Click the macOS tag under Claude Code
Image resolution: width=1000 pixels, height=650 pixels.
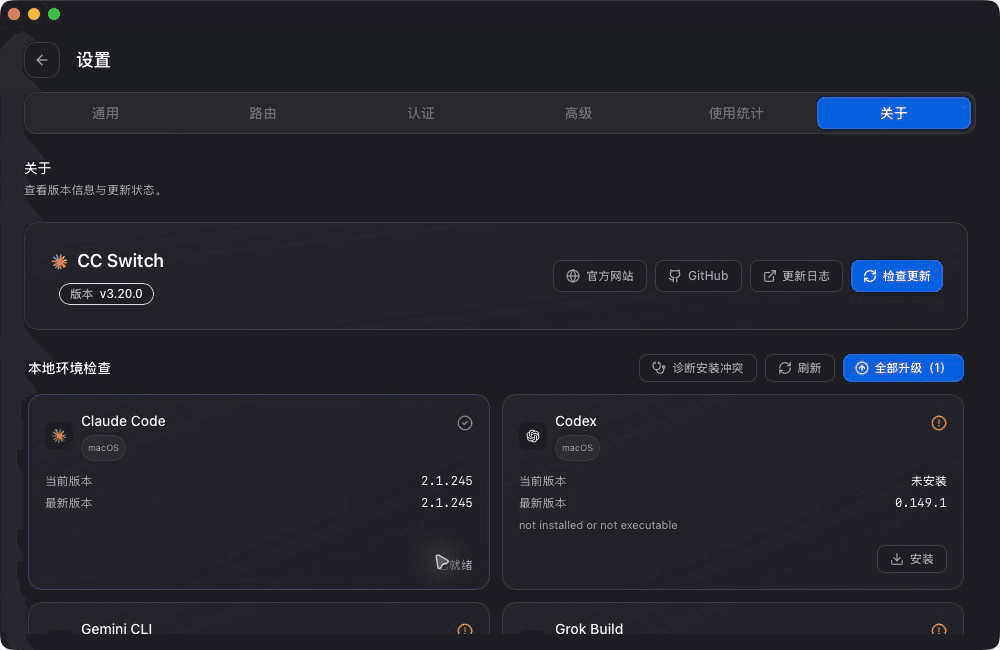click(103, 448)
